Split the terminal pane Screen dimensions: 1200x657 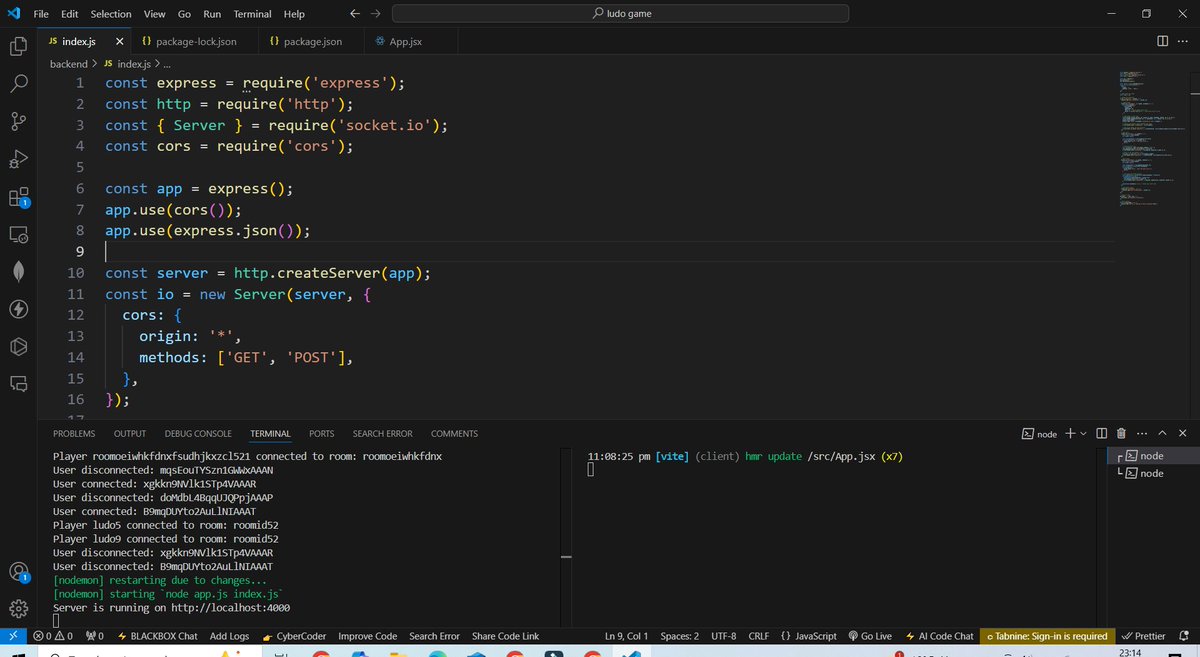(x=1101, y=433)
